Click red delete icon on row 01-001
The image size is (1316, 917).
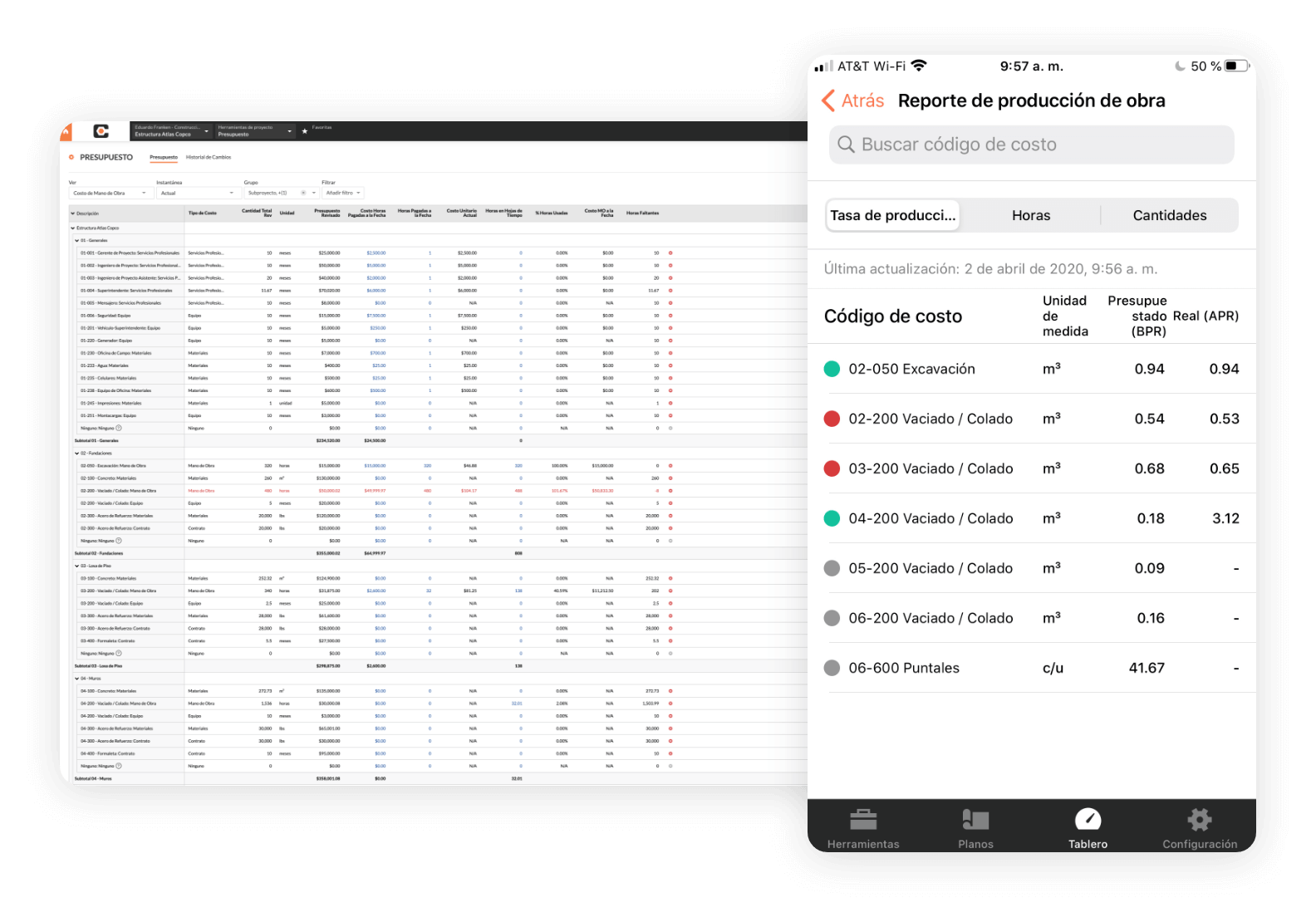(670, 253)
